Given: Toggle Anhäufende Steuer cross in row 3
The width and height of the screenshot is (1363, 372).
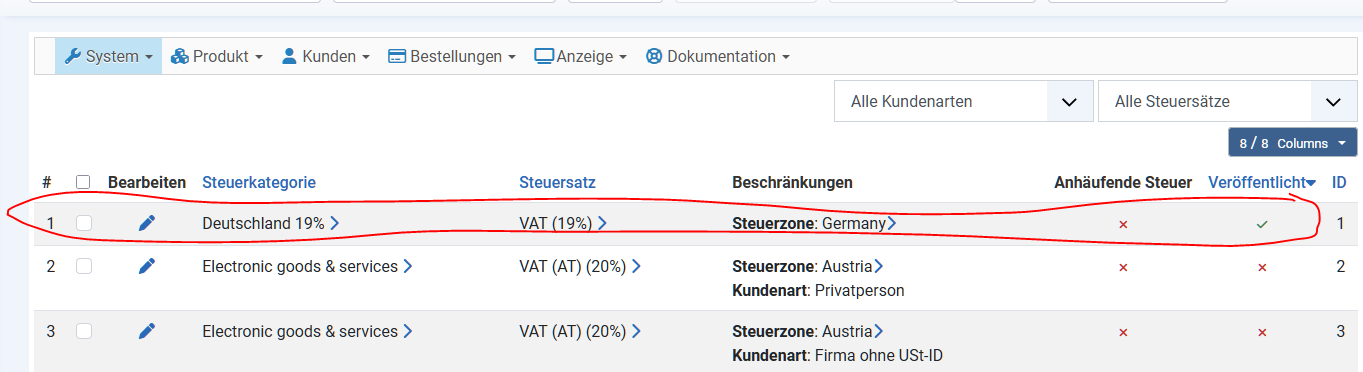Looking at the screenshot, I should click(x=1123, y=332).
